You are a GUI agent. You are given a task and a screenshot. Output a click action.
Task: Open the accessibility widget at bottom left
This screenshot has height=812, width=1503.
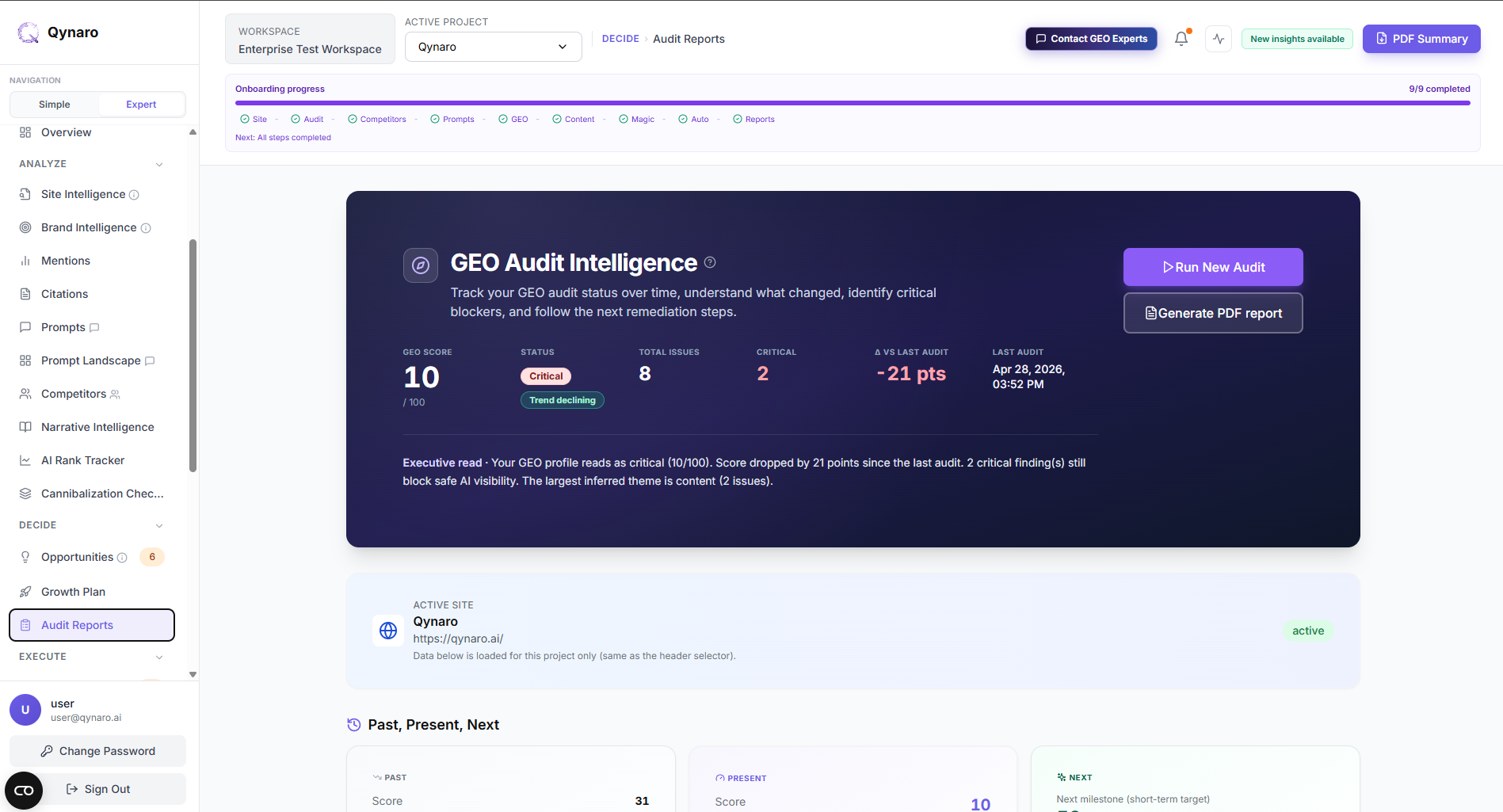point(24,791)
